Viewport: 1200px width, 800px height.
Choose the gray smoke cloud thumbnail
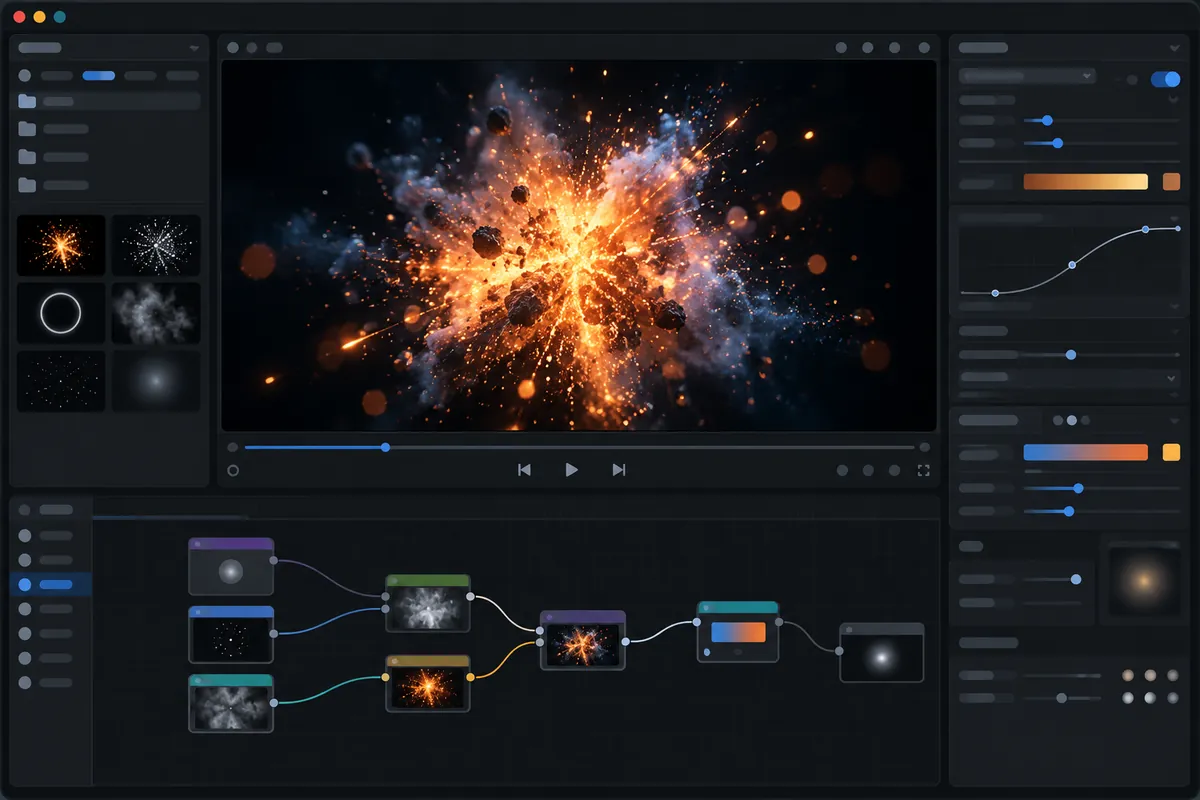tap(155, 313)
